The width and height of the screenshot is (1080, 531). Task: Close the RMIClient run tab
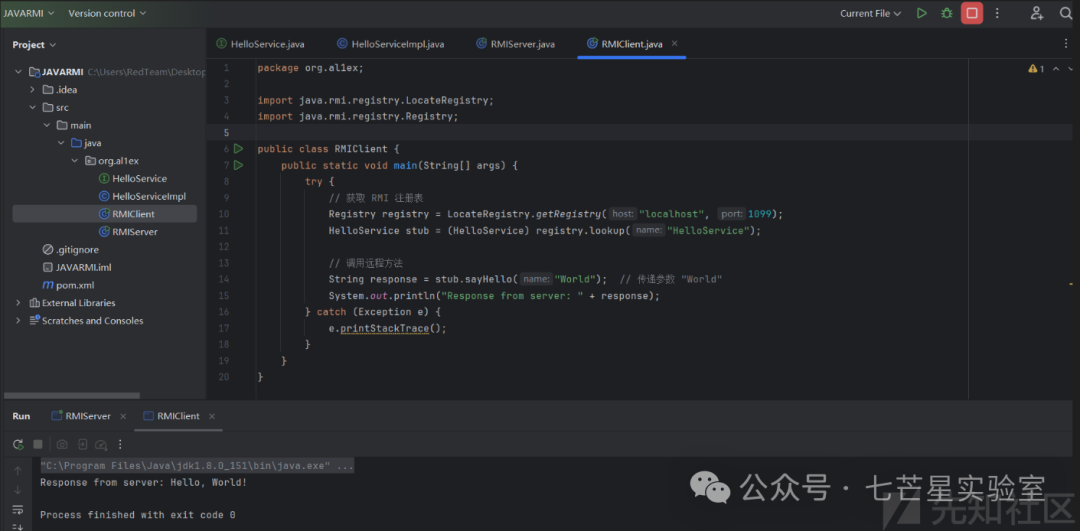pos(212,416)
